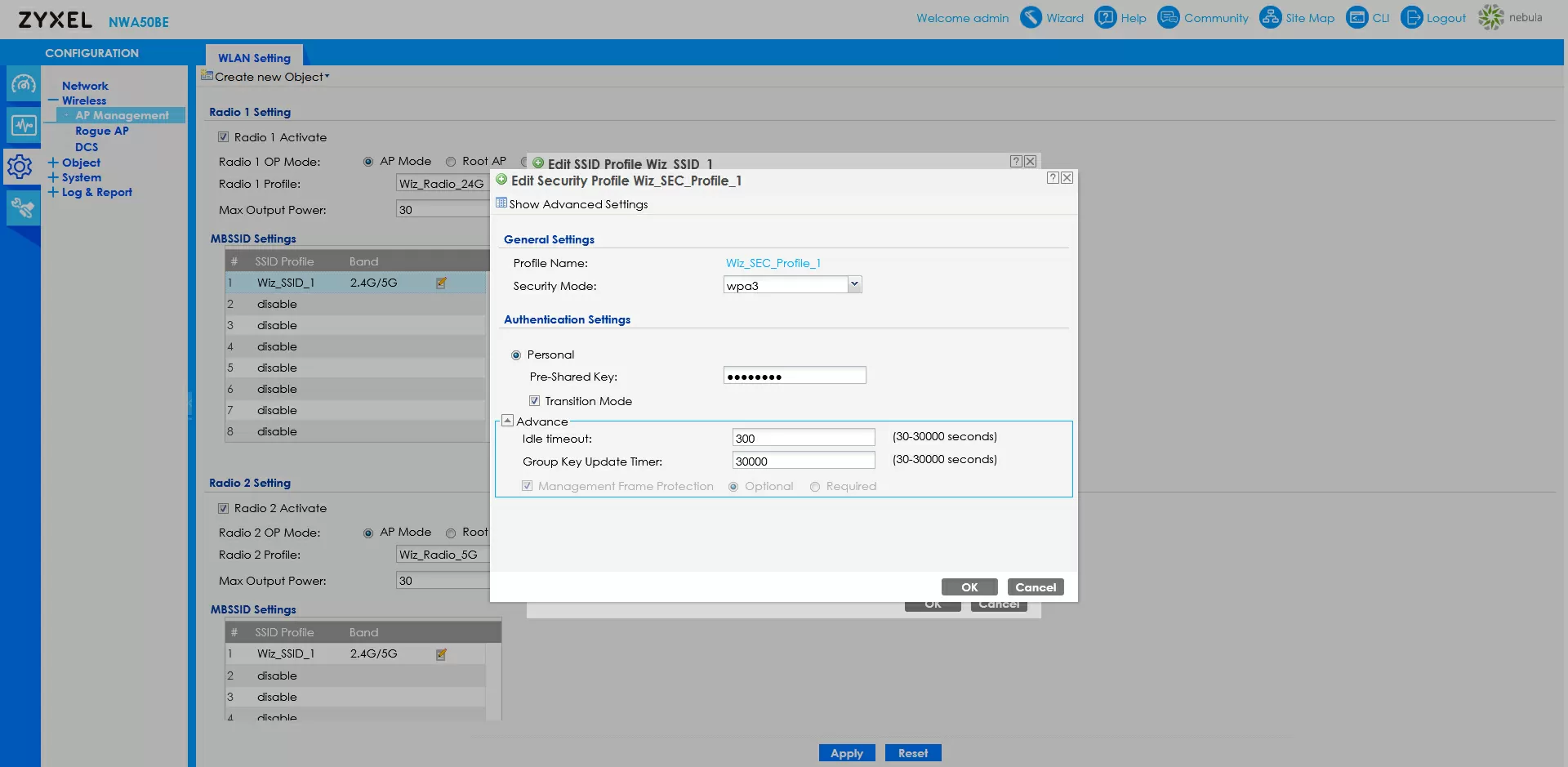
Task: Open the Maintenance tools sidebar icon
Action: click(23, 208)
